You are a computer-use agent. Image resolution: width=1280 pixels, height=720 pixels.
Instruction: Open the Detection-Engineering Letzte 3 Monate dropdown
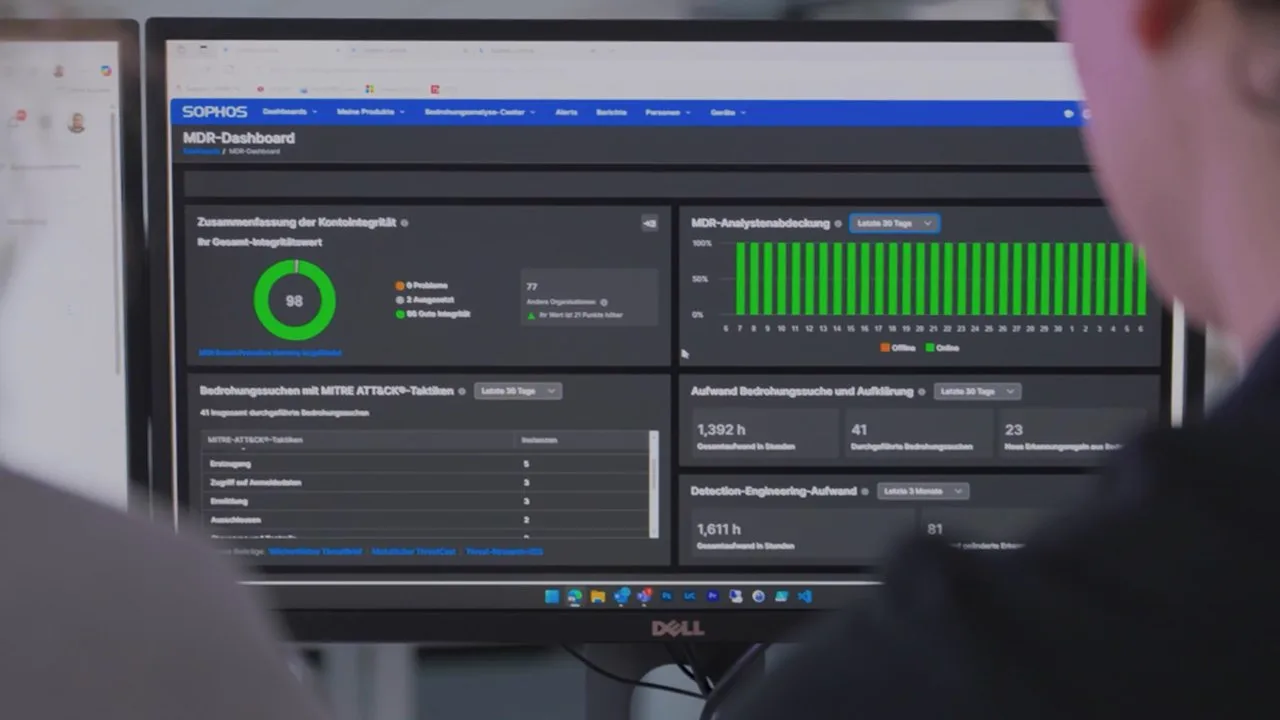pos(923,491)
